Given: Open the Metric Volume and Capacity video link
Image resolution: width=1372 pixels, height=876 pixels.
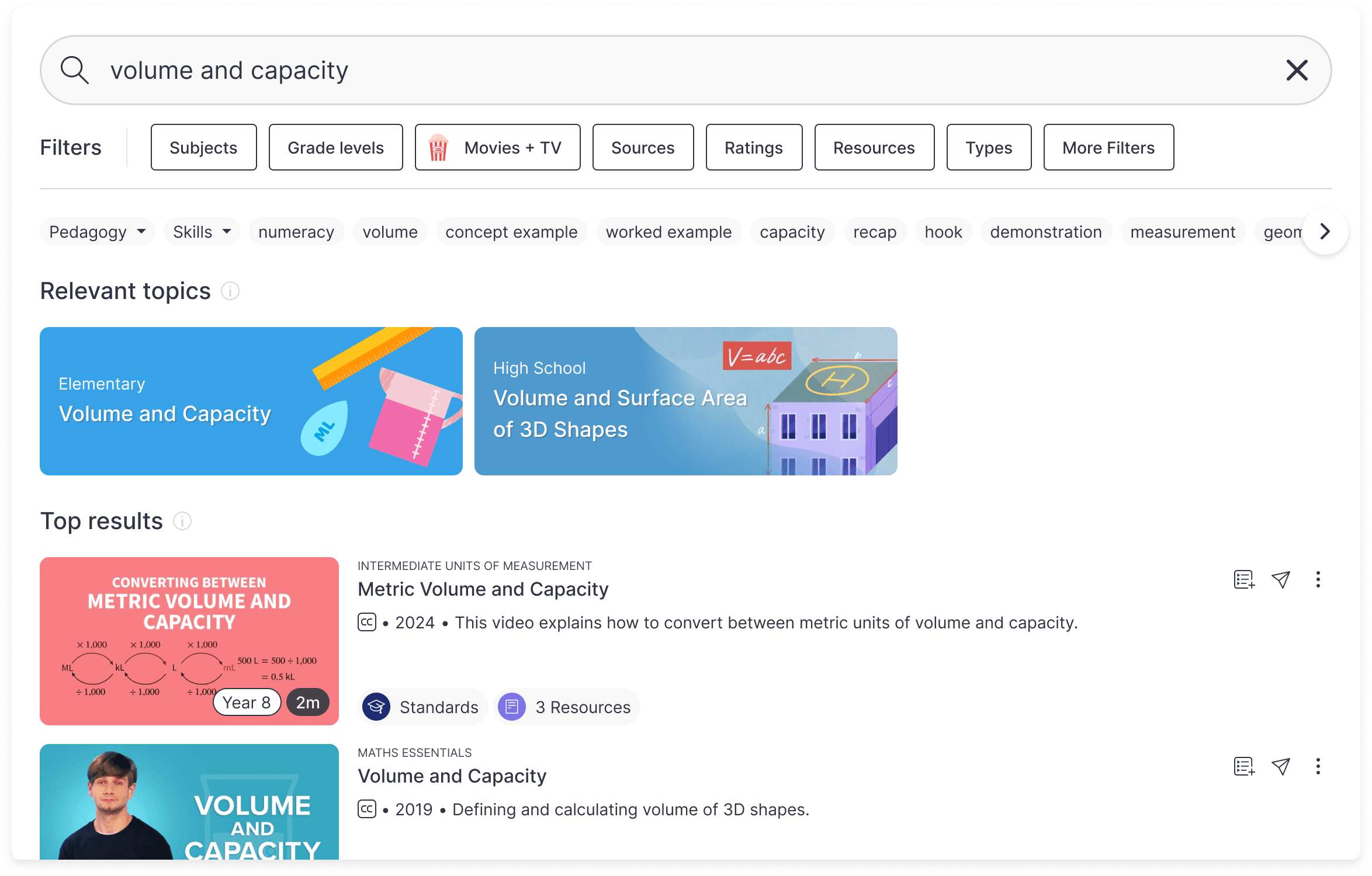Looking at the screenshot, I should click(483, 589).
